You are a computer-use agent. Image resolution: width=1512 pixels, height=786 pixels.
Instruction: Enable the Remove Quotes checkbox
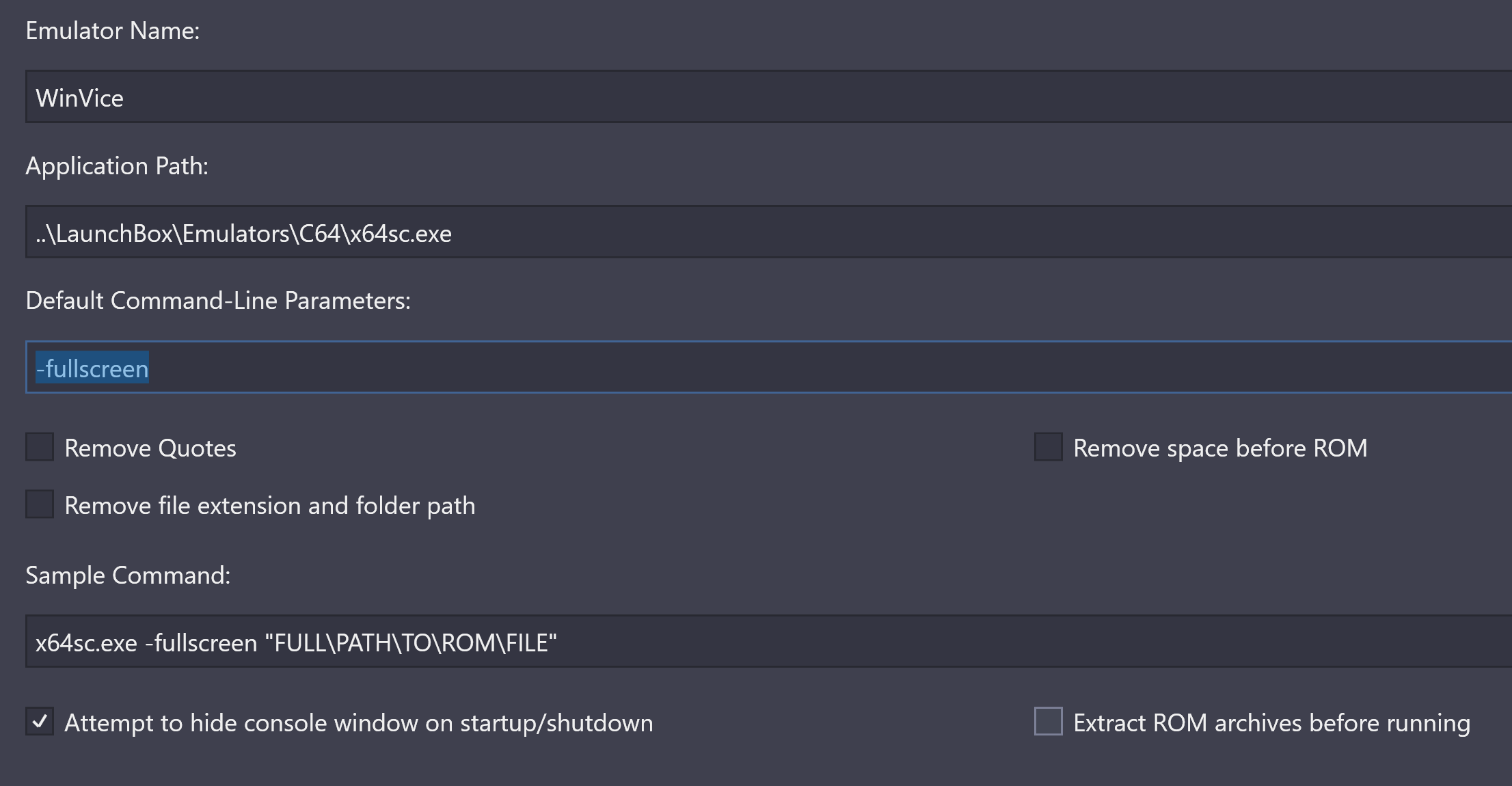tap(40, 447)
